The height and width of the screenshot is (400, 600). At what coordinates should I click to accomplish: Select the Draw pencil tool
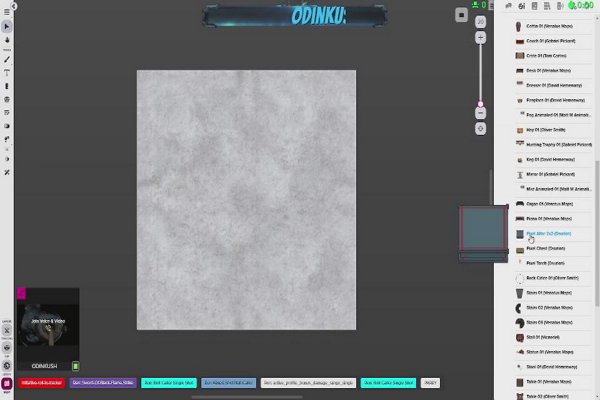click(x=7, y=59)
